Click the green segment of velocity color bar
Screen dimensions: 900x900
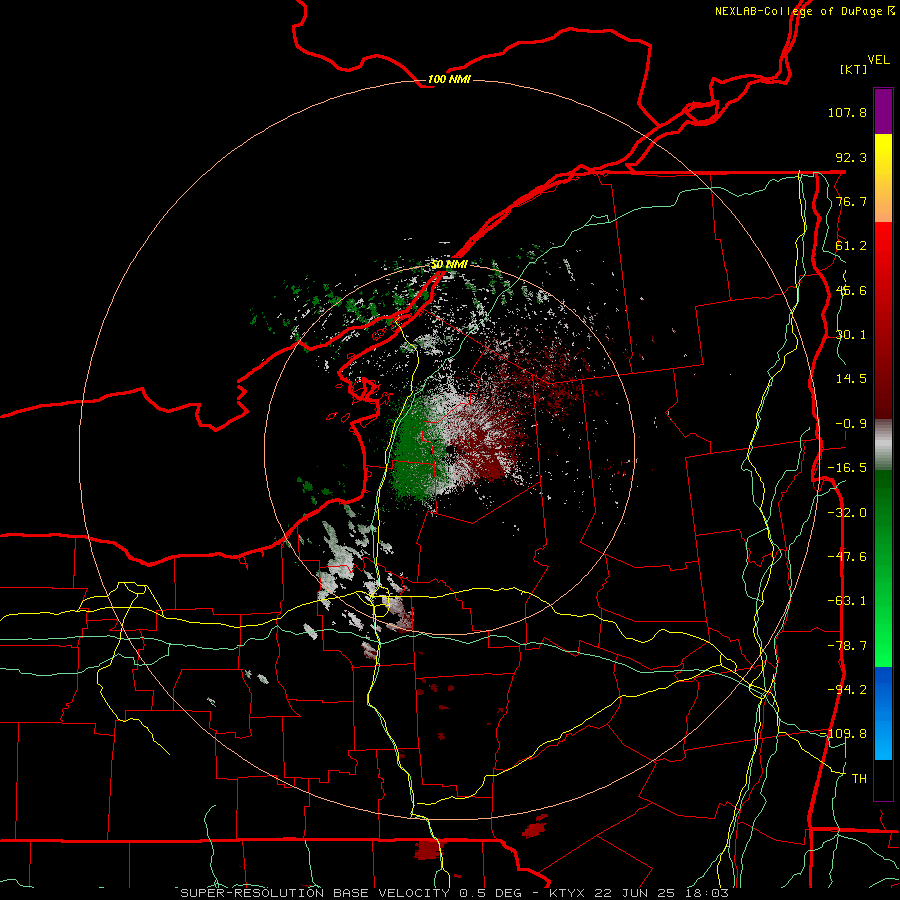(883, 568)
